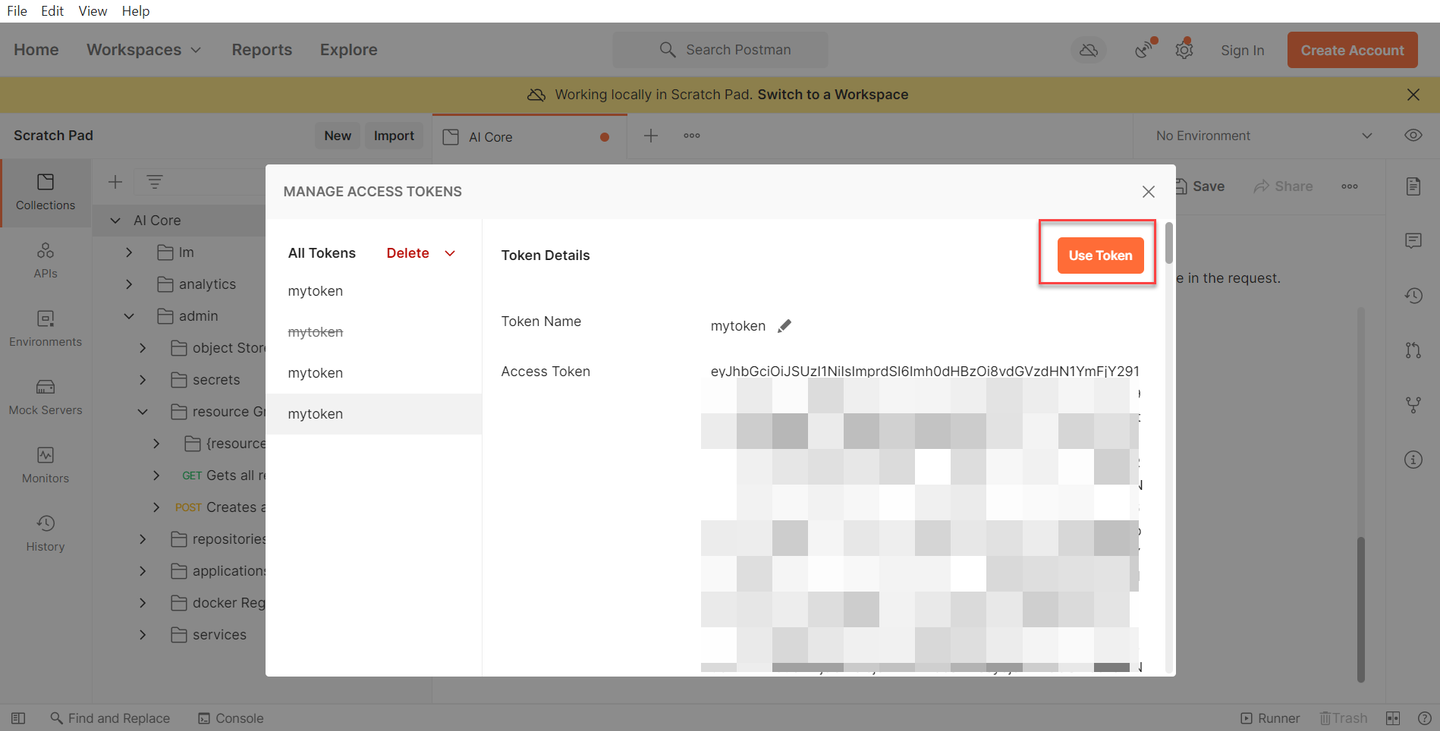Open the Monitors sidebar panel
This screenshot has width=1440, height=731.
45,465
